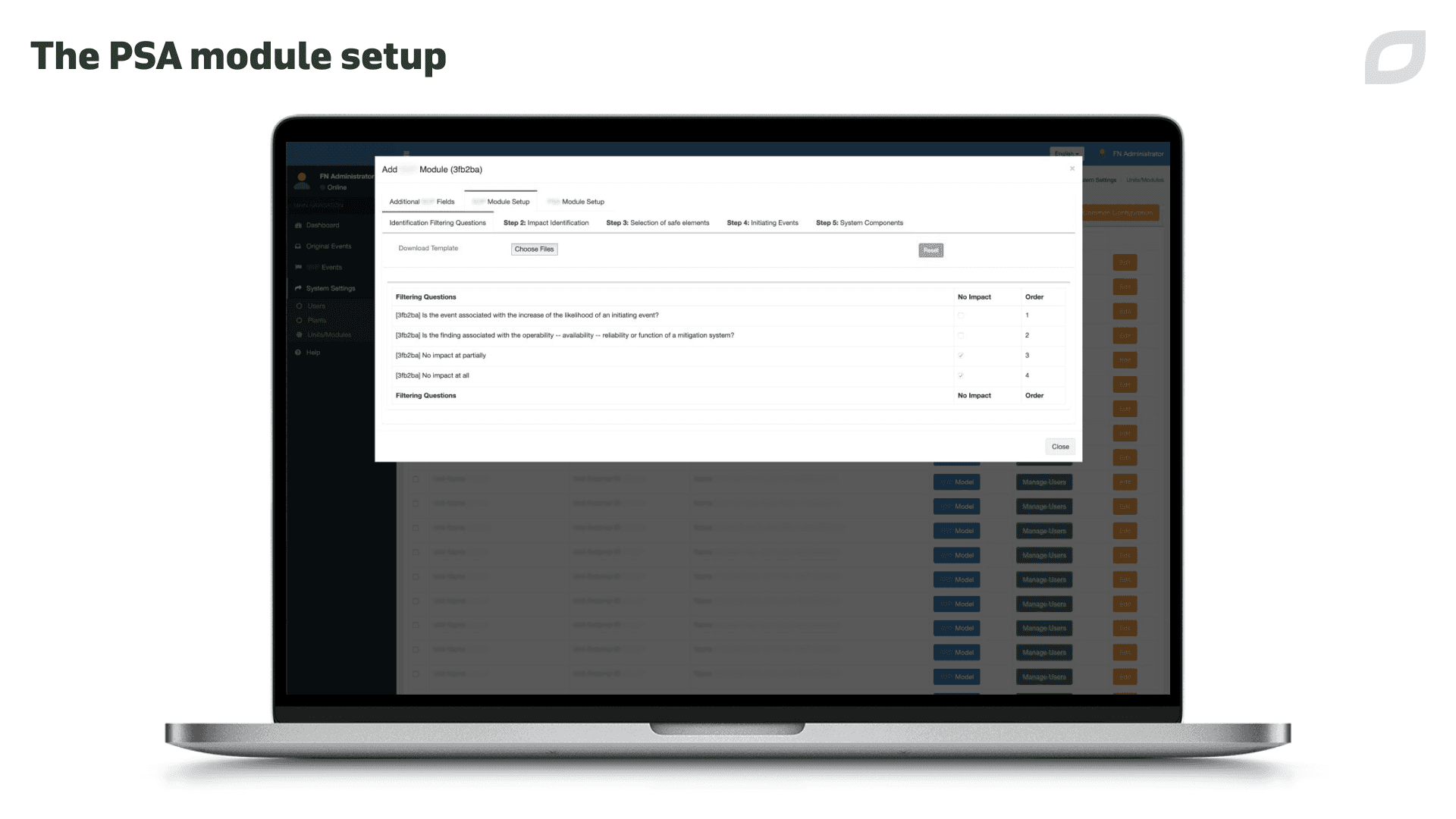Go to Step 2: Impact Identification
This screenshot has width=1456, height=819.
coord(546,223)
